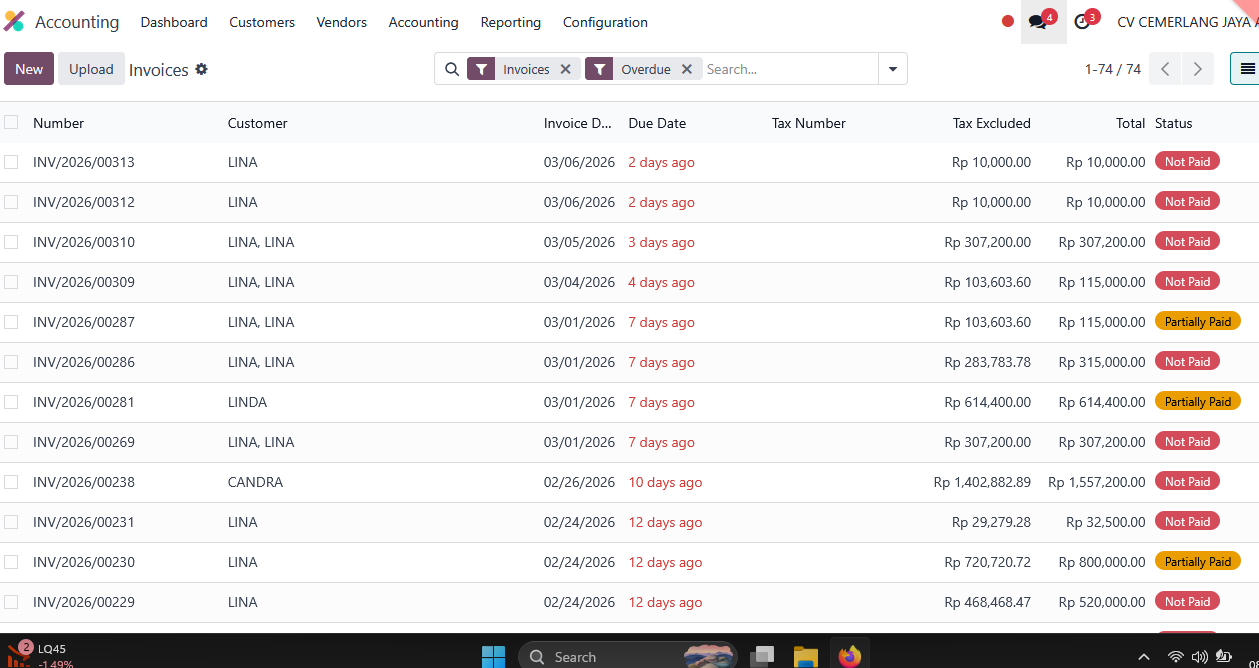
Task: Open the Configuration menu
Action: tap(605, 22)
